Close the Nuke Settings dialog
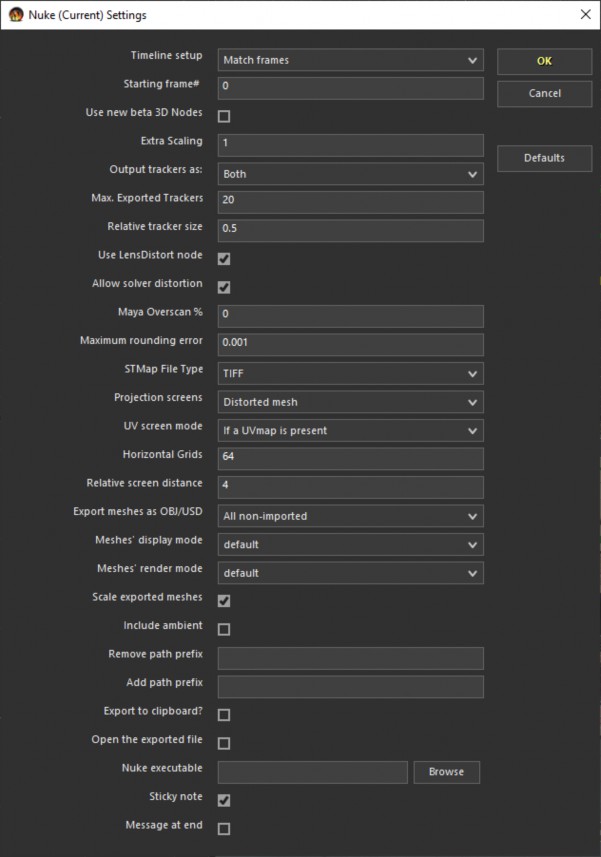The height and width of the screenshot is (857, 601). (x=585, y=14)
